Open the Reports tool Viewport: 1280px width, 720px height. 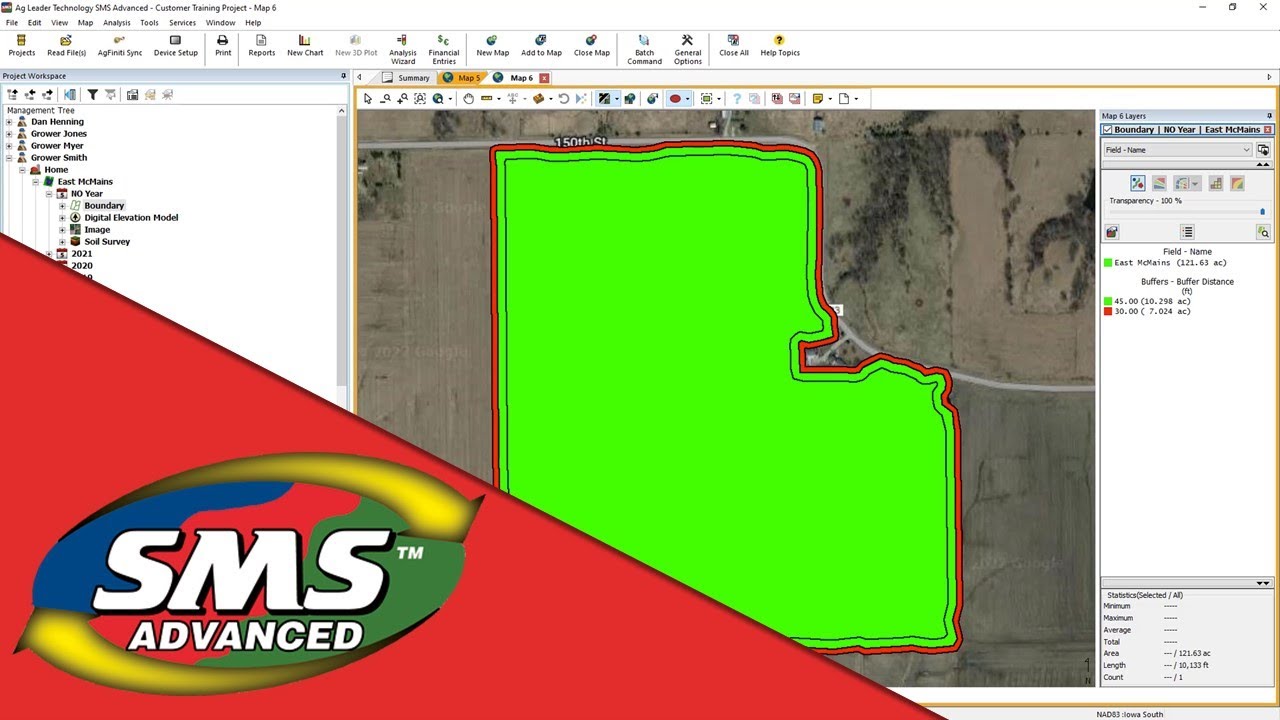coord(262,45)
